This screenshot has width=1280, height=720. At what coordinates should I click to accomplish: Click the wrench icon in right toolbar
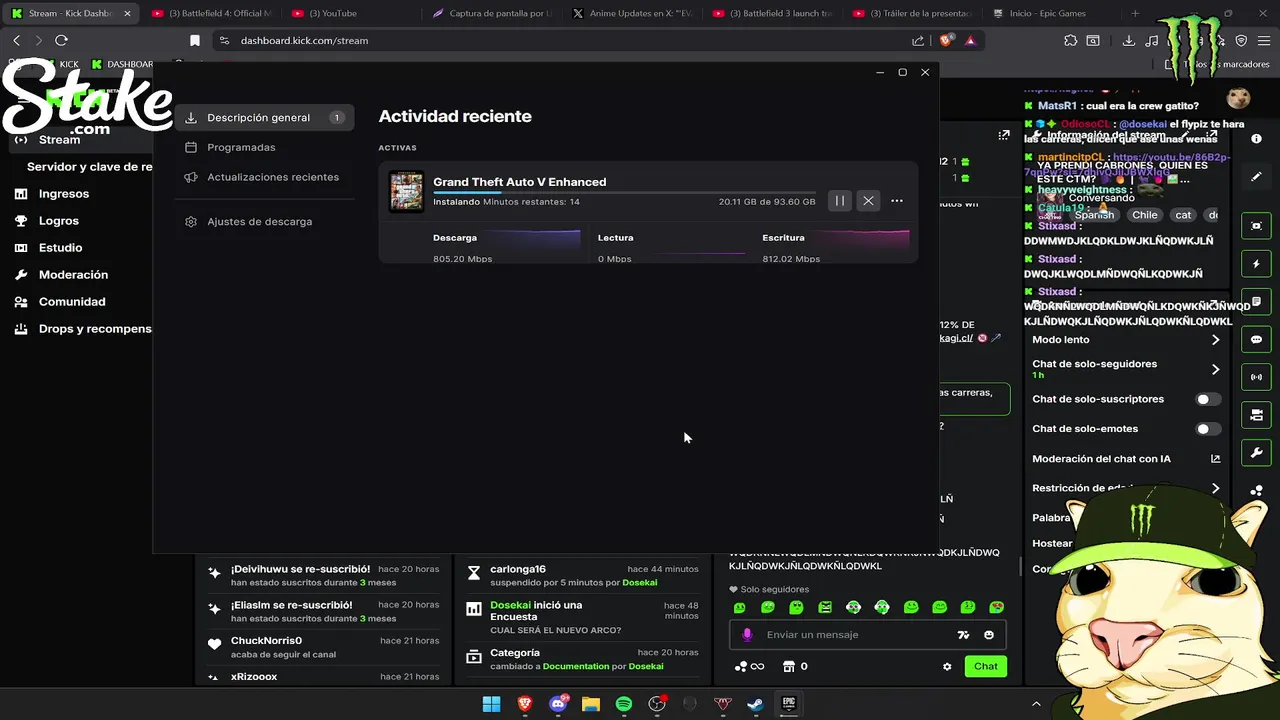coord(1257,453)
